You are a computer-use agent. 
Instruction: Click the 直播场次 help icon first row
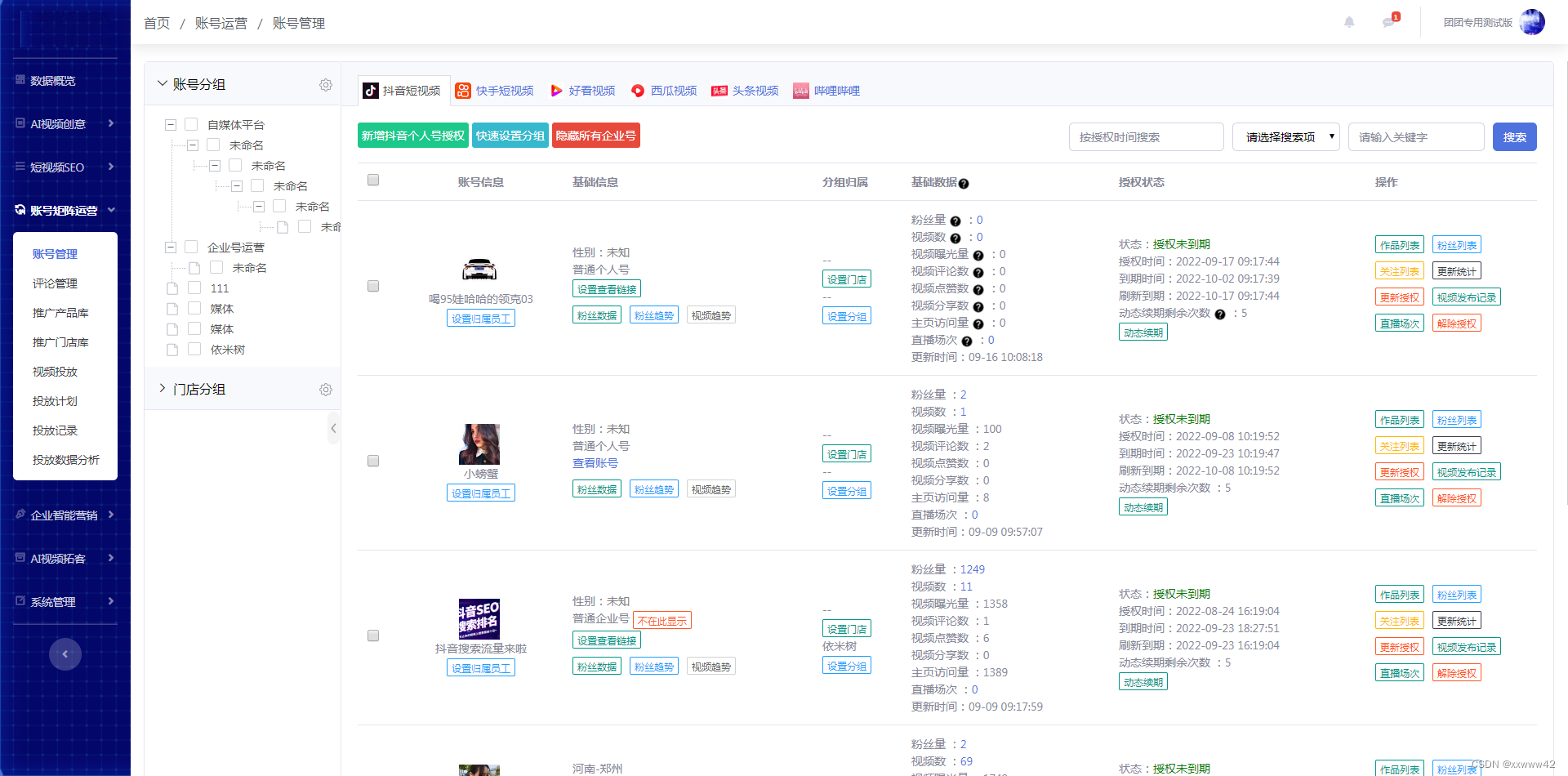967,341
